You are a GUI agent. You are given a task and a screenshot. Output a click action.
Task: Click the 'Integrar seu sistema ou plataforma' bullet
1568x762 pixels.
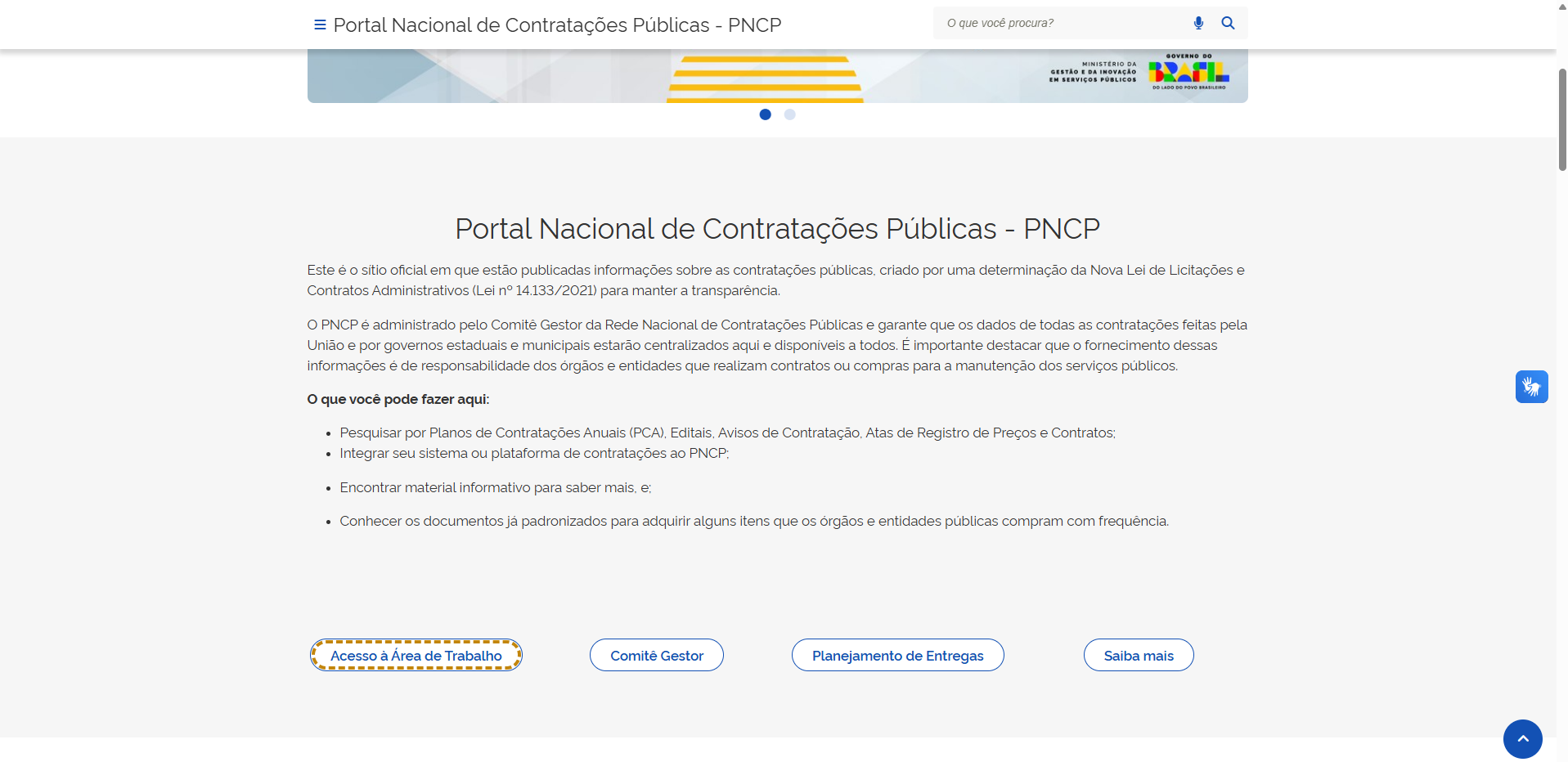534,453
